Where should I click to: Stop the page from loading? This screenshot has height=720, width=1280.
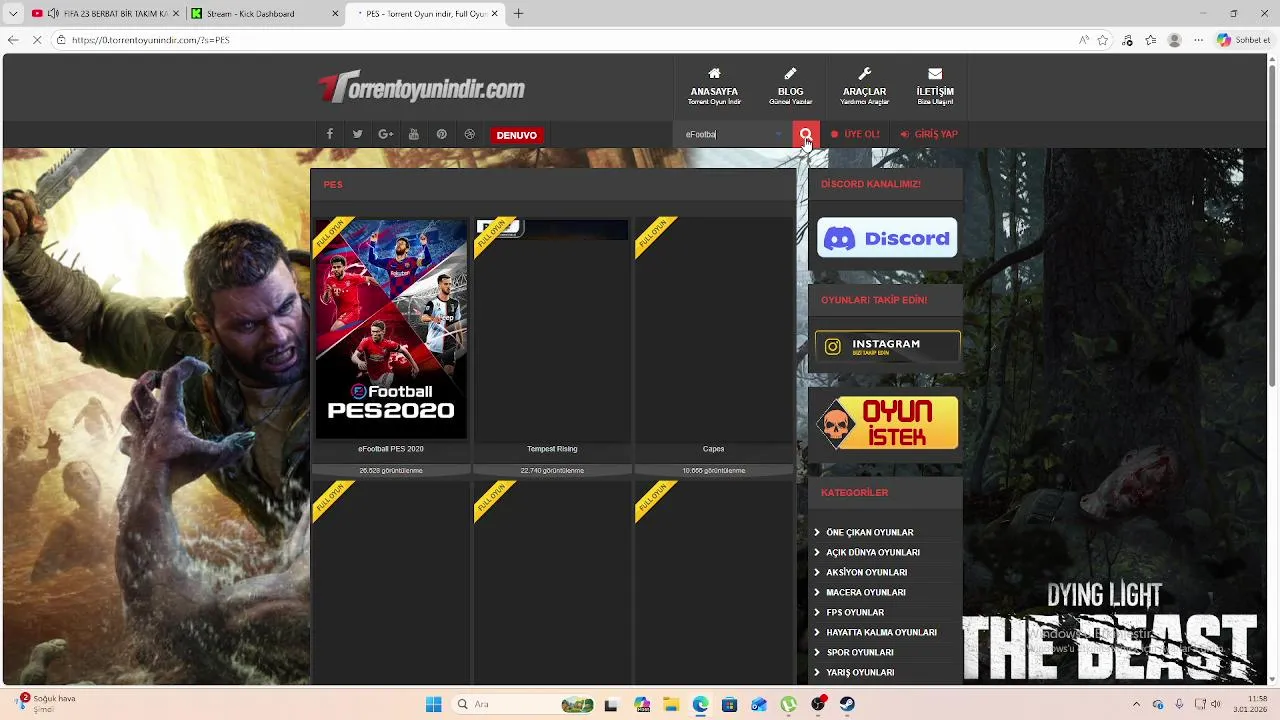point(37,40)
